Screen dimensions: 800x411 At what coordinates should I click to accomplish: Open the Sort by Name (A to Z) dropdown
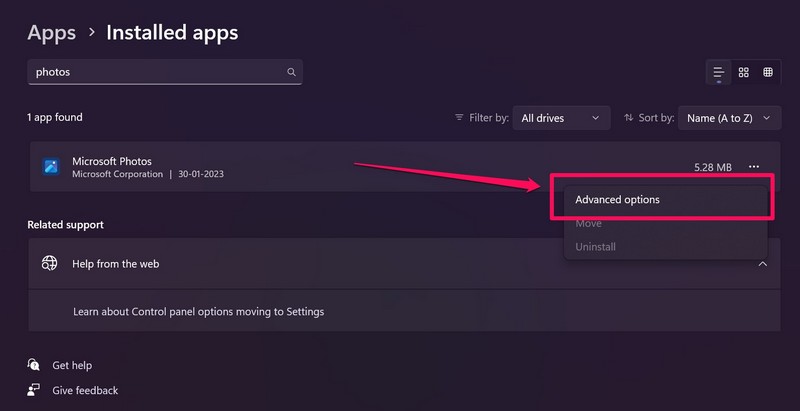(x=728, y=118)
